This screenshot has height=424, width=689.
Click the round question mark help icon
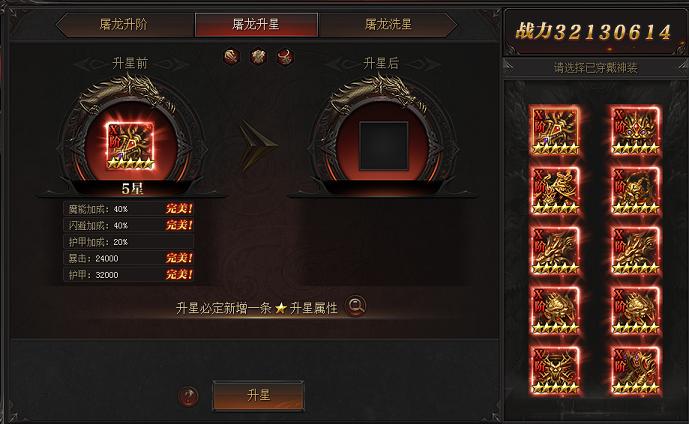[x=189, y=397]
